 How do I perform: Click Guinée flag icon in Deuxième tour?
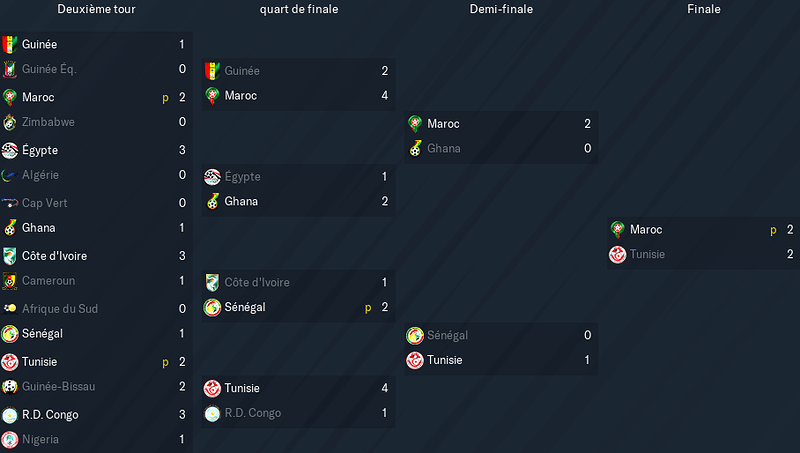[10, 44]
